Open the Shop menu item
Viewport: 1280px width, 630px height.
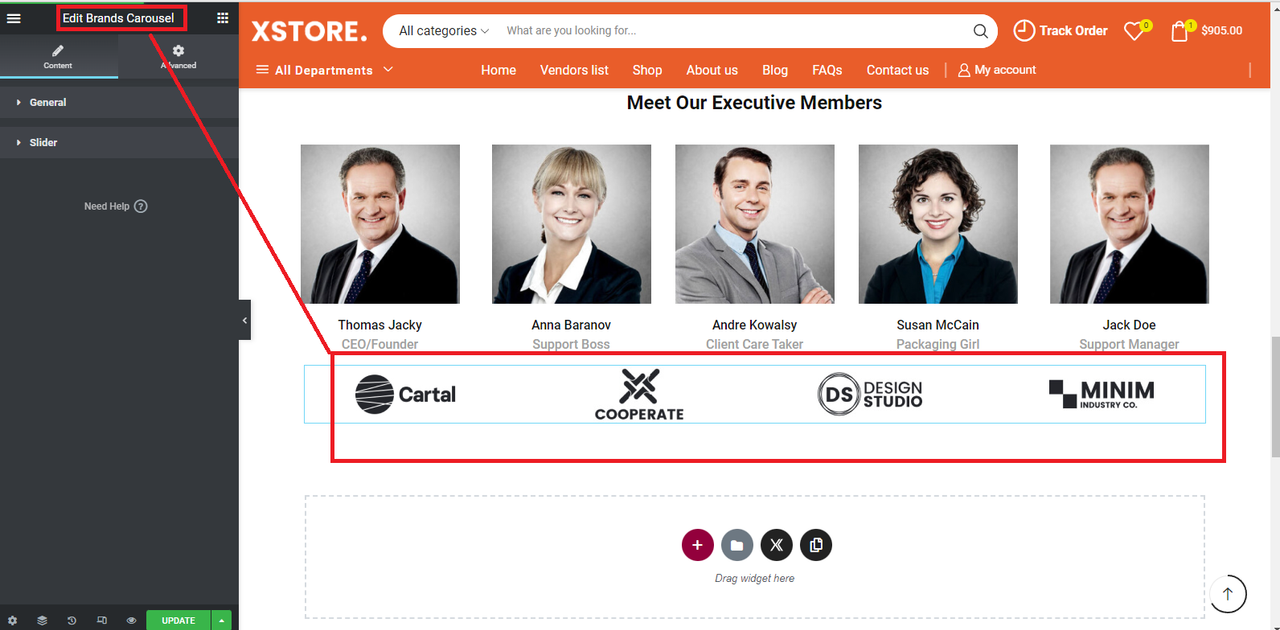(x=647, y=70)
